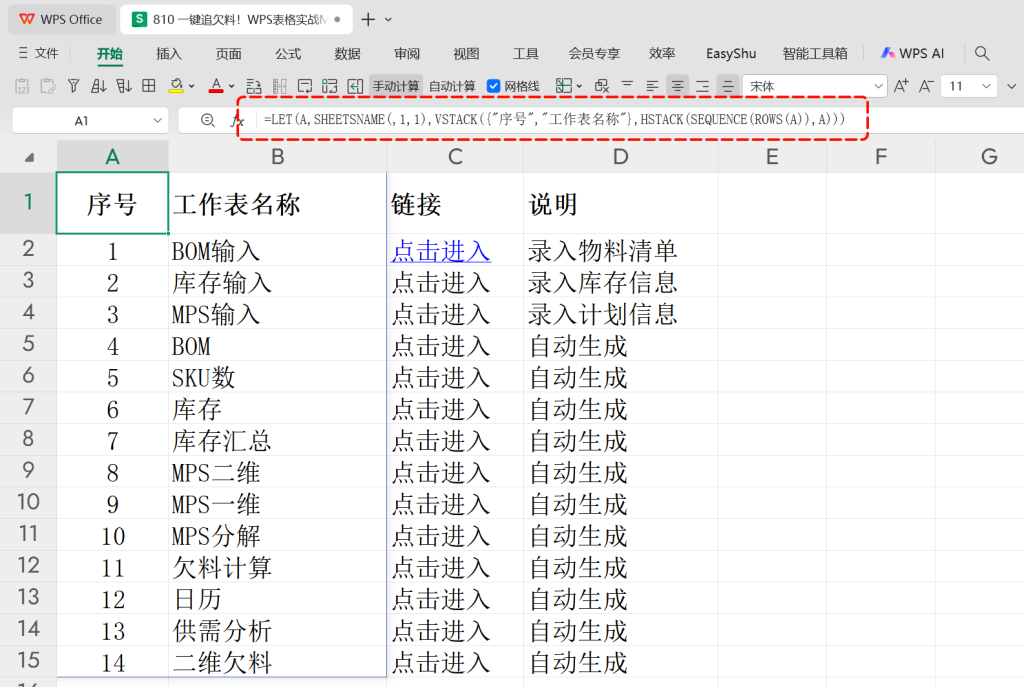Switch to the 开始 ribbon tab
This screenshot has width=1024, height=687.
click(110, 54)
